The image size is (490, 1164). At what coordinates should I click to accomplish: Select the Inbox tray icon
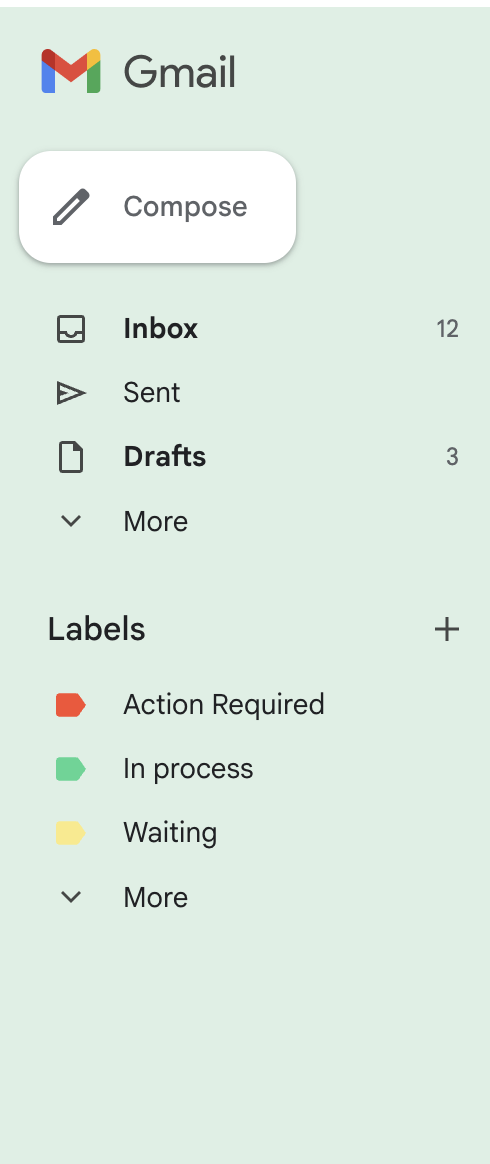[71, 329]
